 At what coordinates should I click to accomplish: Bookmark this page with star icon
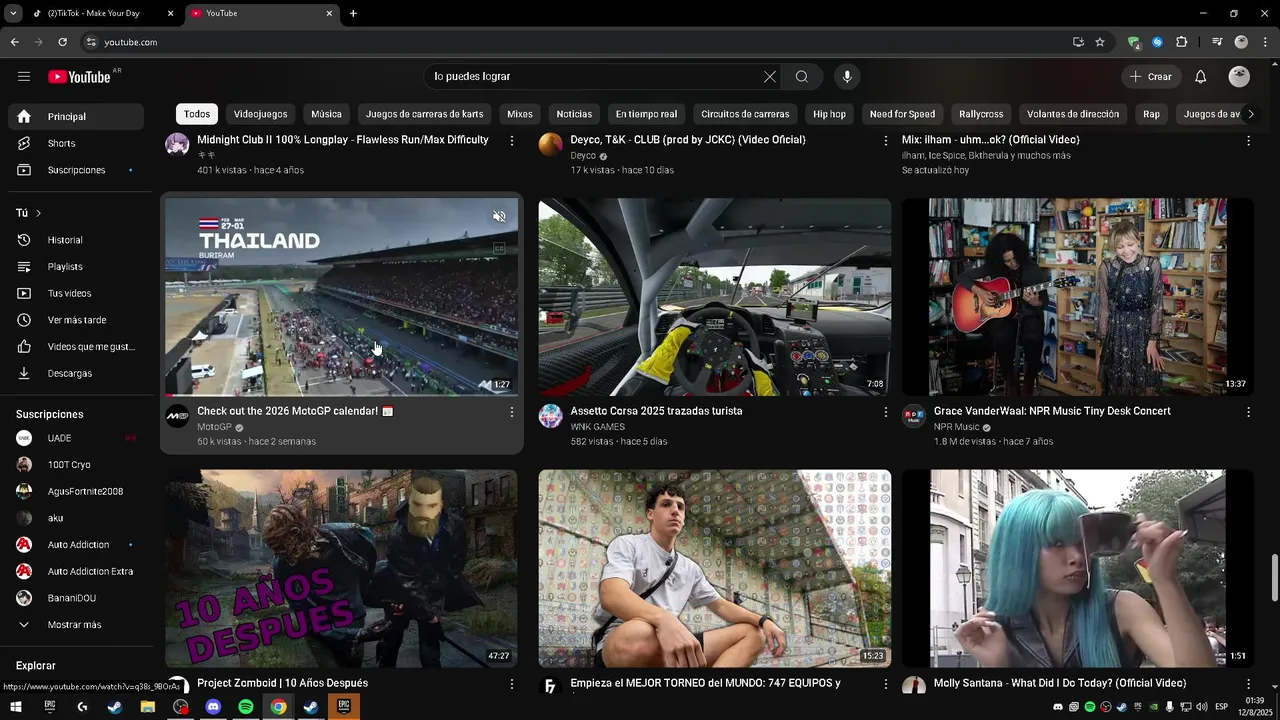point(1100,42)
